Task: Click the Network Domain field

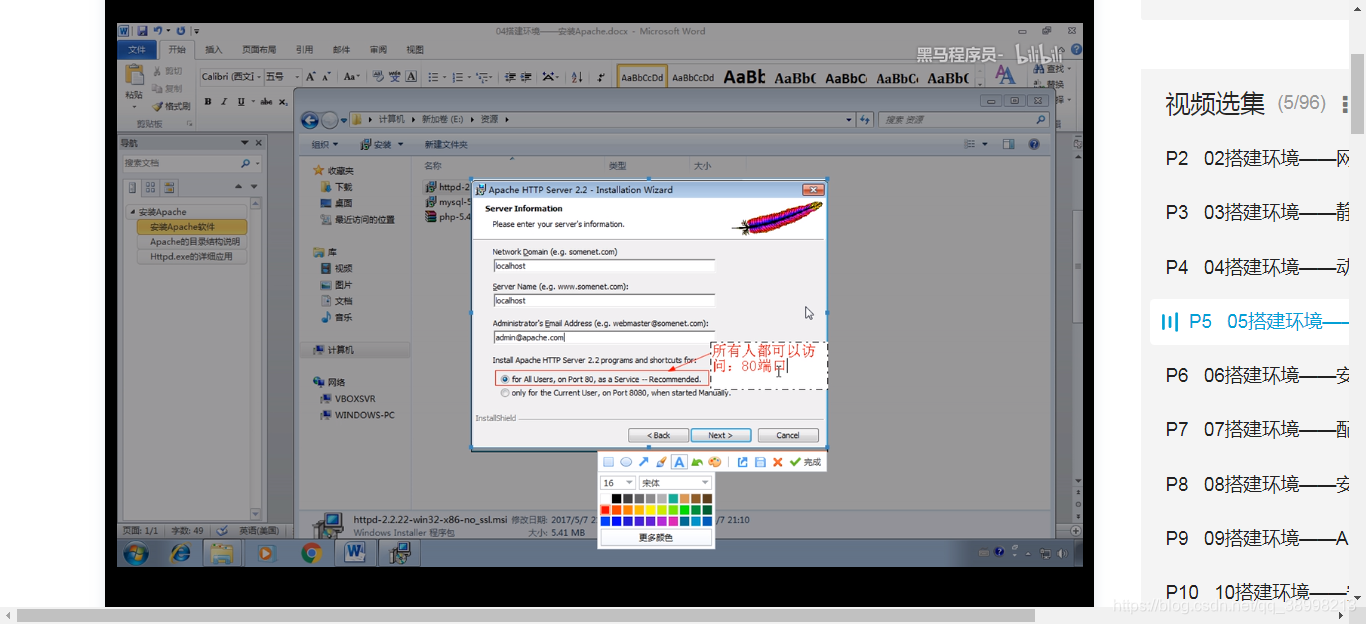Action: tap(604, 266)
